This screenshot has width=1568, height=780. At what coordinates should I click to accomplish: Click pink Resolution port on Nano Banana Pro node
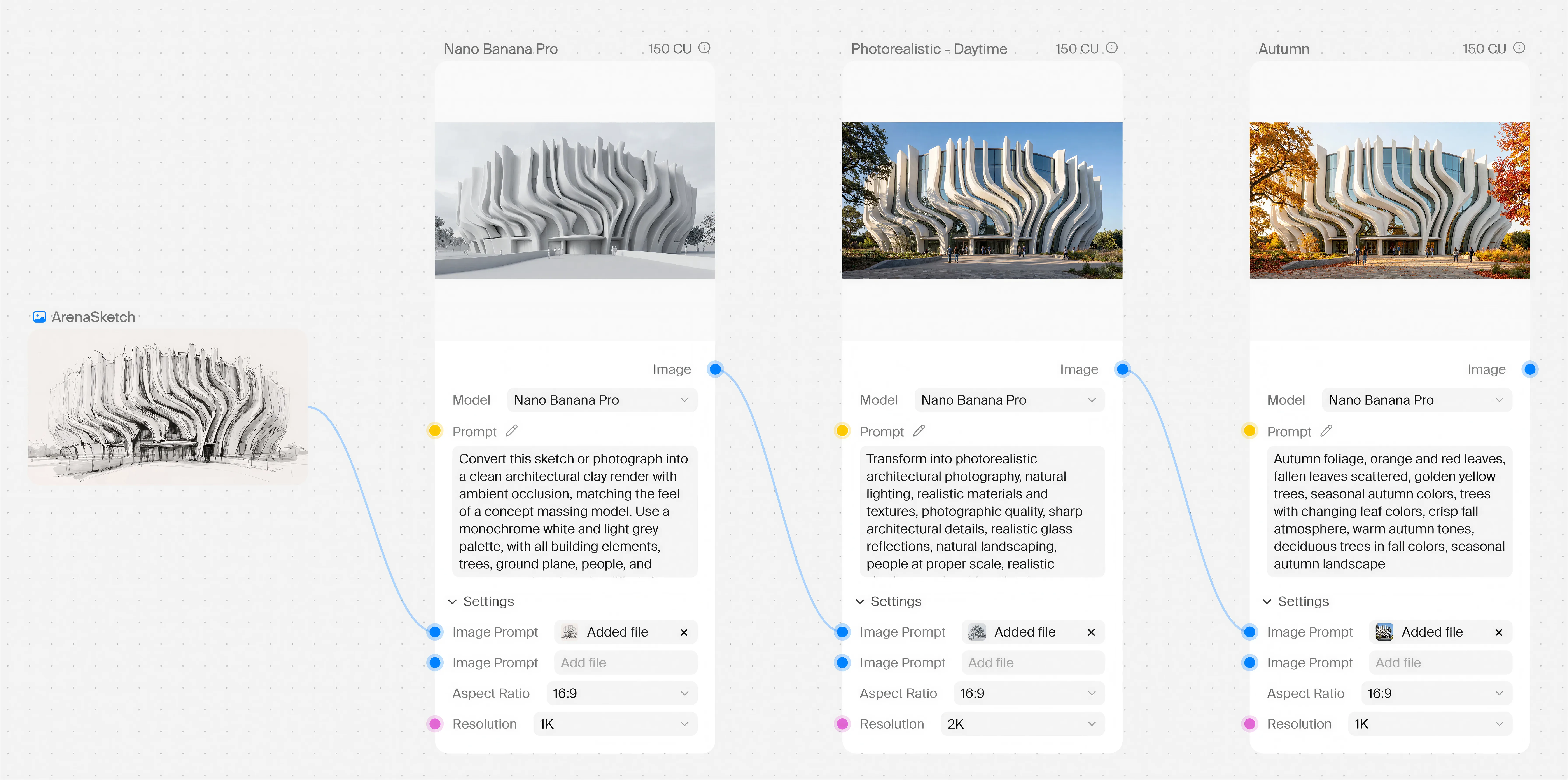[x=435, y=724]
